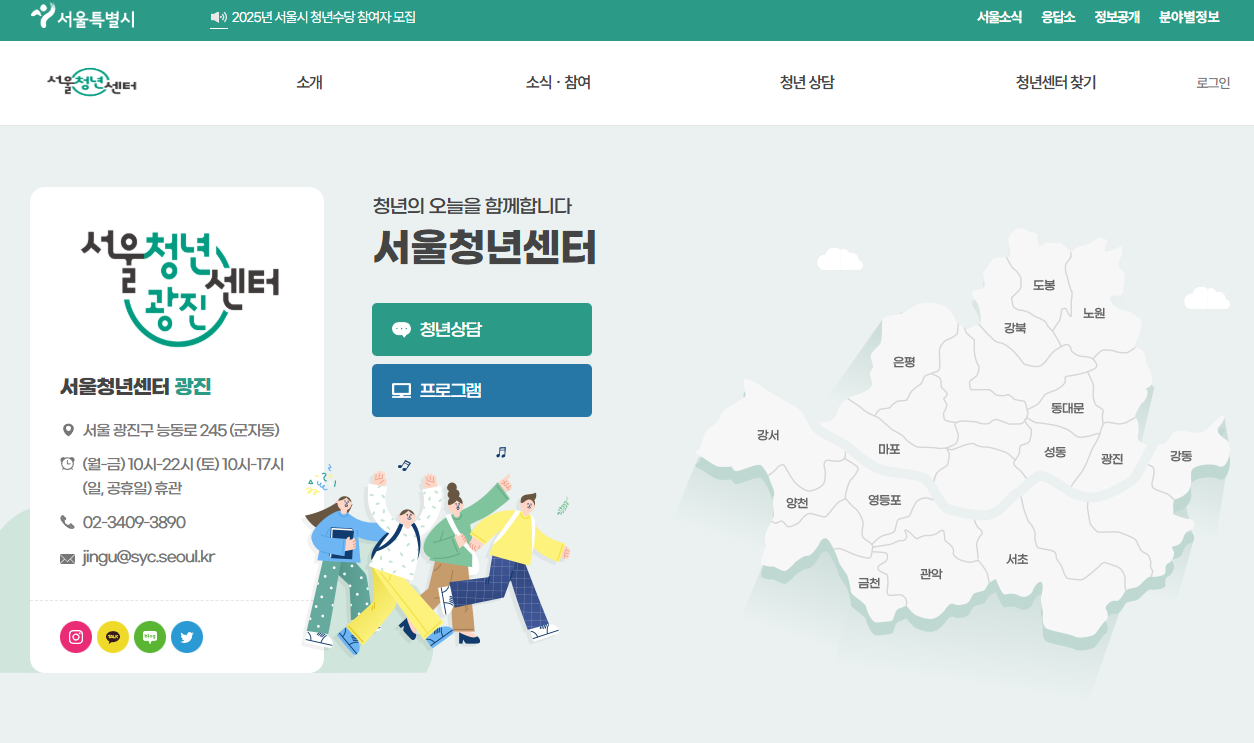Select 양천 district on the map

point(797,503)
